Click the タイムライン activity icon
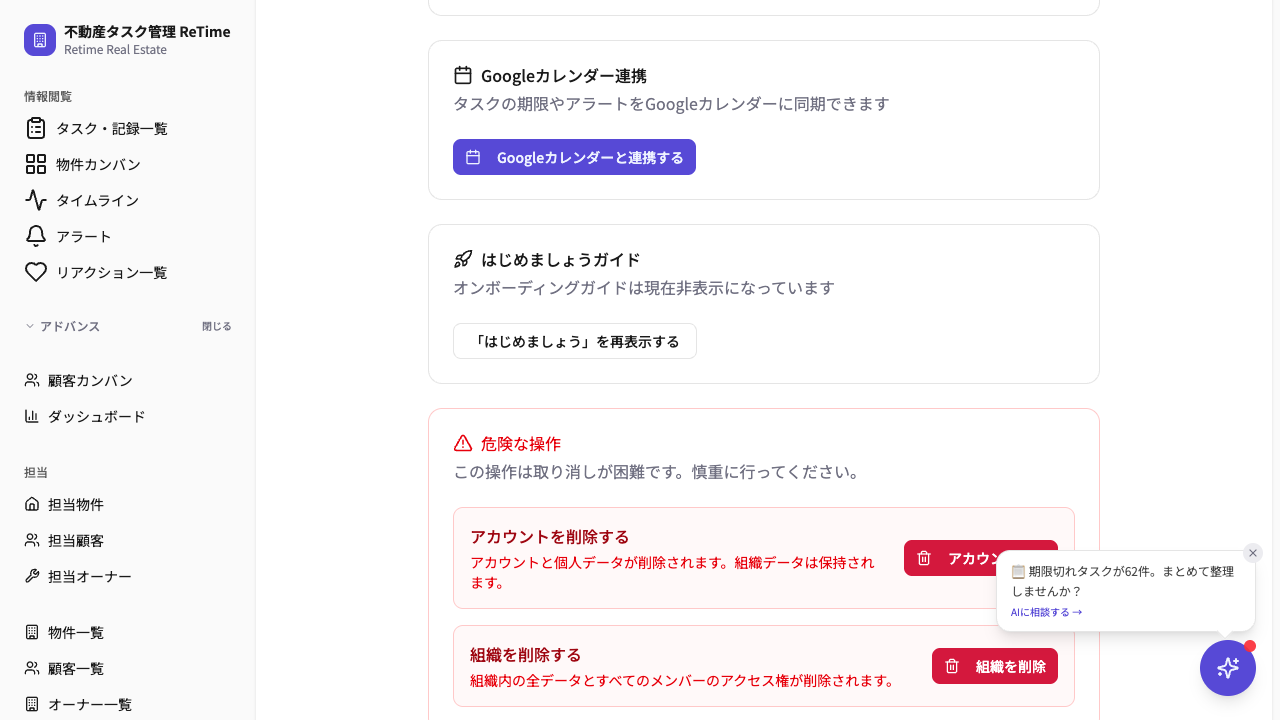The height and width of the screenshot is (720, 1280). (36, 200)
